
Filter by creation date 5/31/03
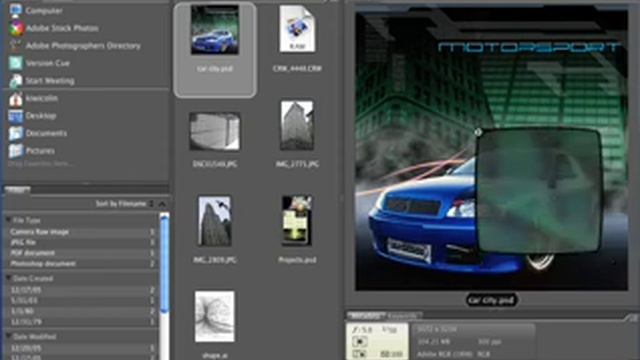[x=81, y=301]
